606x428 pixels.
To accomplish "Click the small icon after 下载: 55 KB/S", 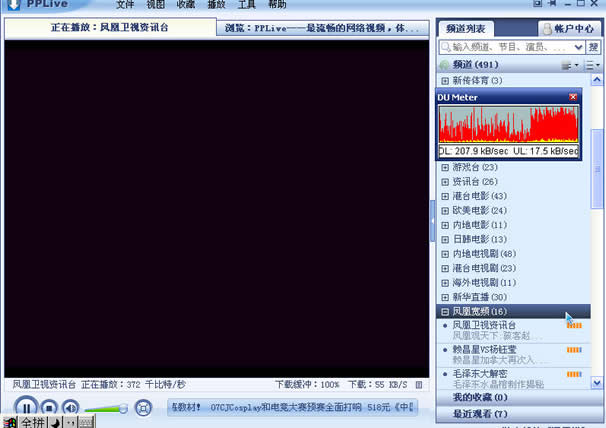I will [x=419, y=385].
